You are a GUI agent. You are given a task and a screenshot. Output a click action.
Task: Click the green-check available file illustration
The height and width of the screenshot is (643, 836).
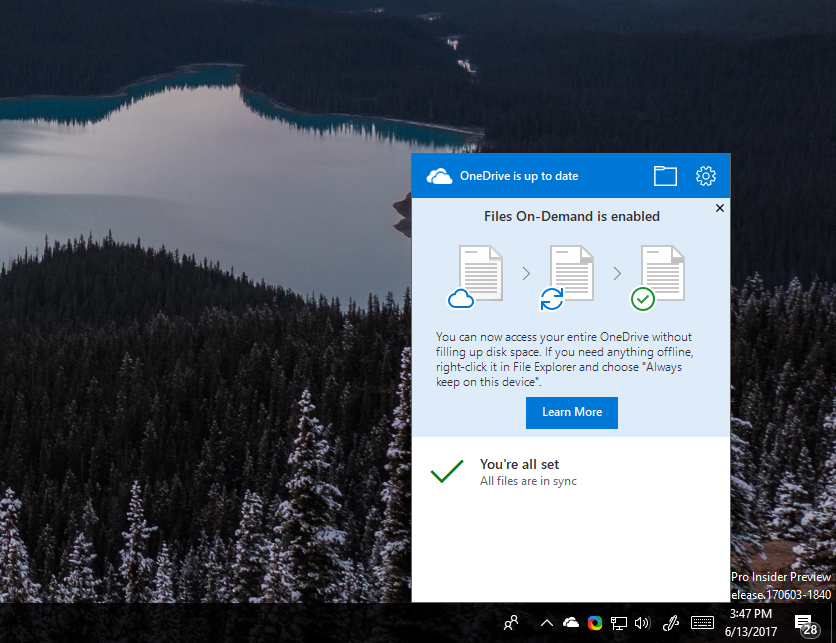[658, 277]
